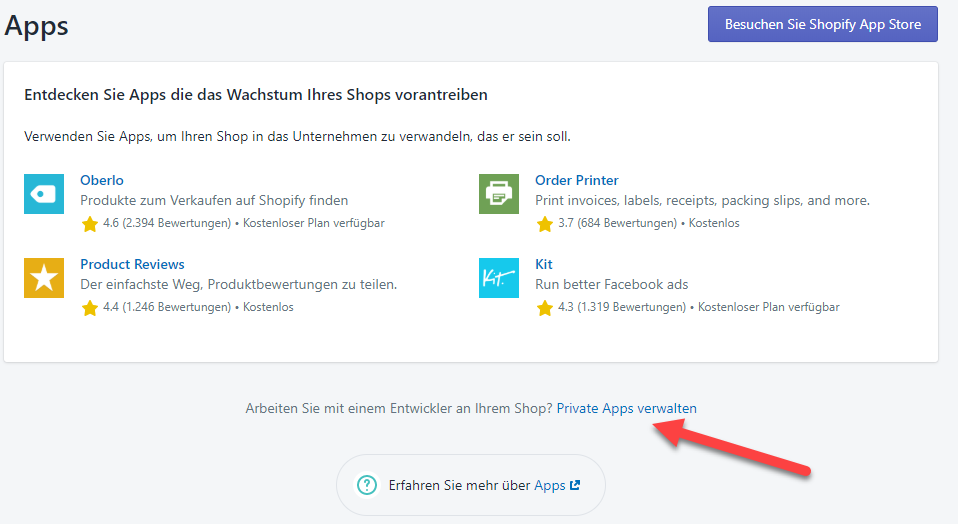The width and height of the screenshot is (958, 524).
Task: Open the Besuchen Sie Shopify App Store button
Action: point(822,24)
